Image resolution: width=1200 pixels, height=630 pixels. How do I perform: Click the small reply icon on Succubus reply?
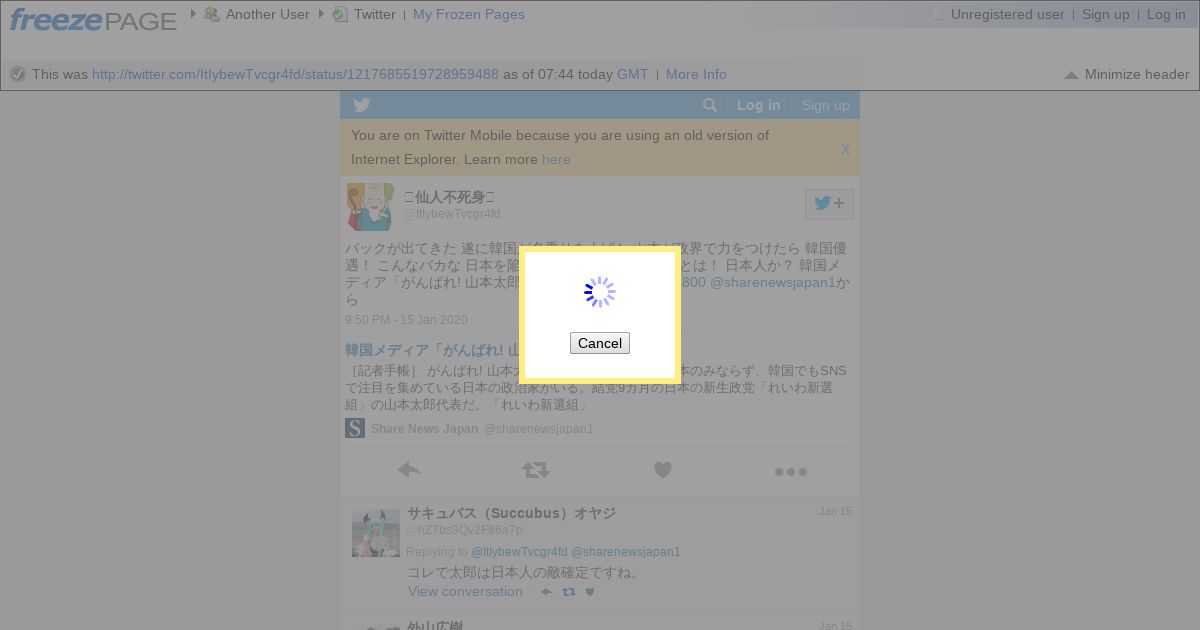[x=546, y=592]
